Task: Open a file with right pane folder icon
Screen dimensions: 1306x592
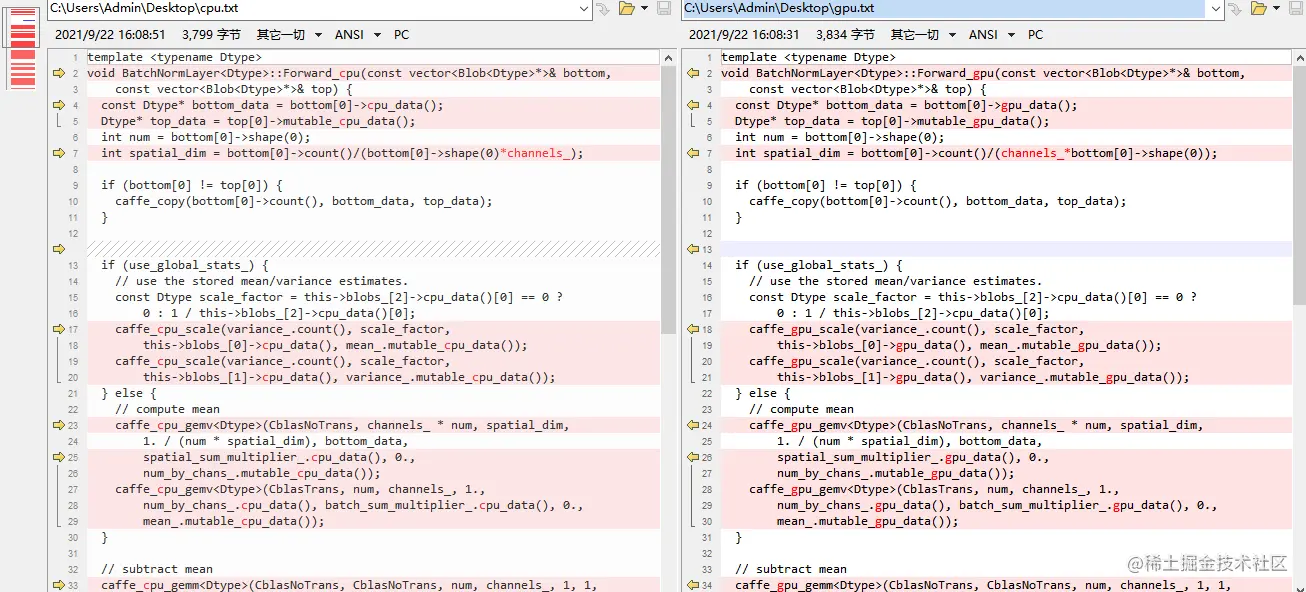Action: click(1260, 9)
